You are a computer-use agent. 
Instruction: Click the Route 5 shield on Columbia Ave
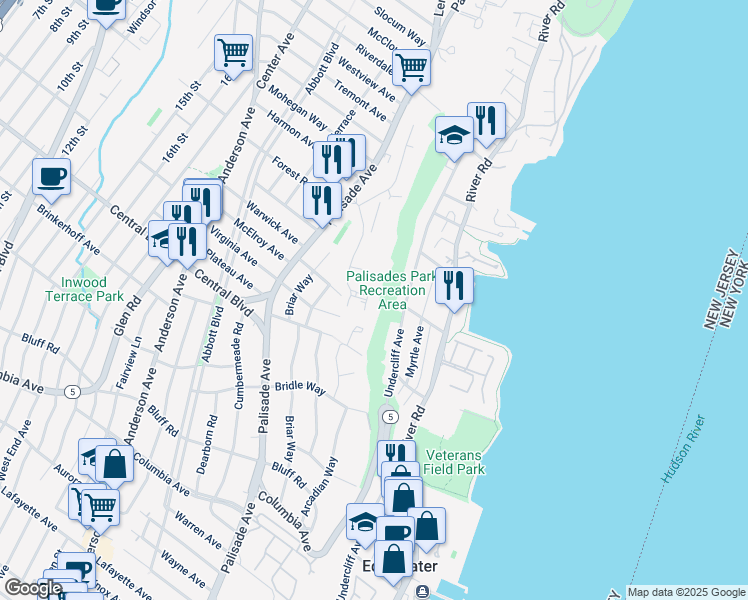72,391
